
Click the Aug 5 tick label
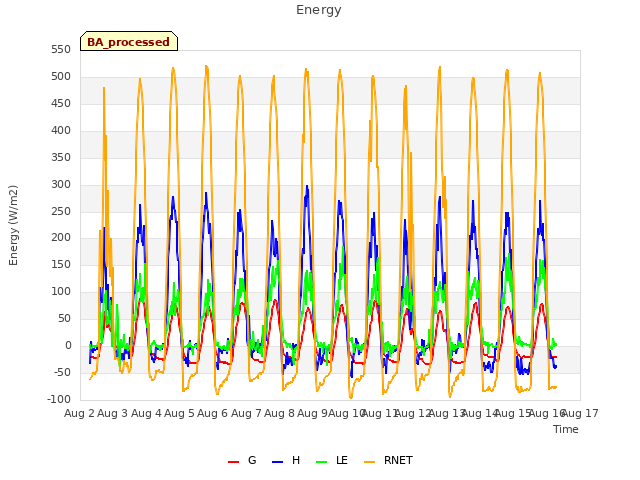[180, 413]
